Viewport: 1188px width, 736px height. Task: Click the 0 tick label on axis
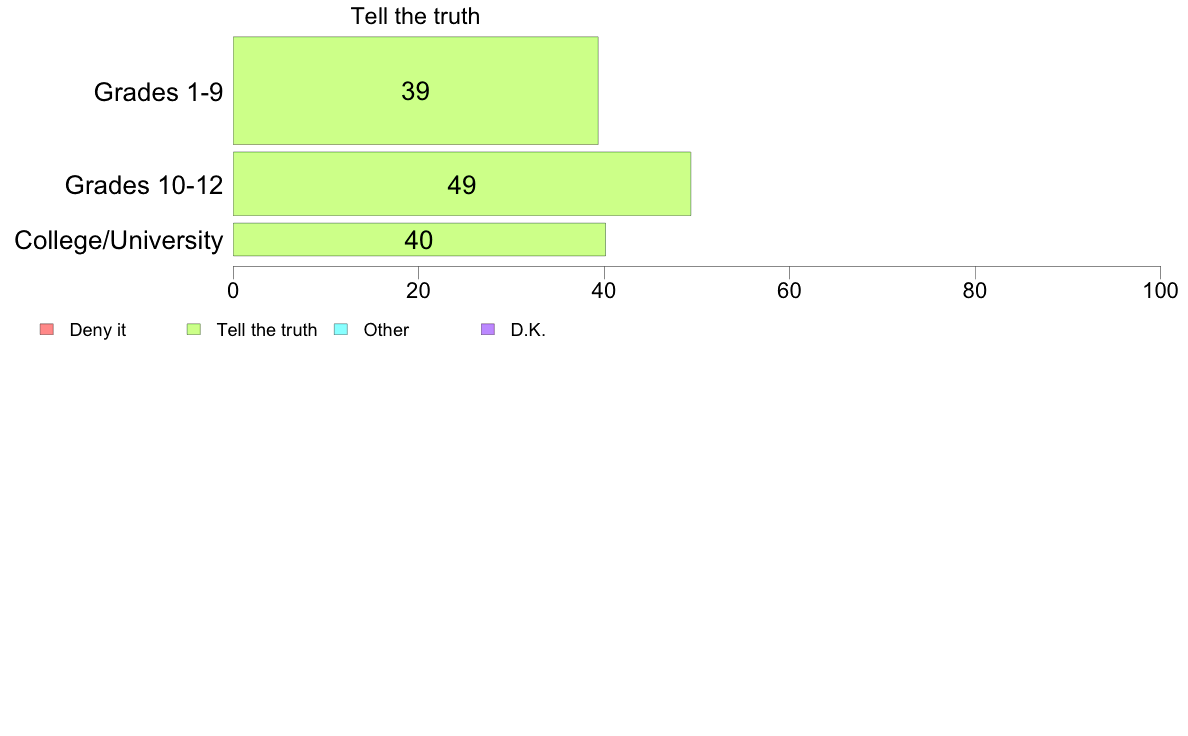pos(233,290)
